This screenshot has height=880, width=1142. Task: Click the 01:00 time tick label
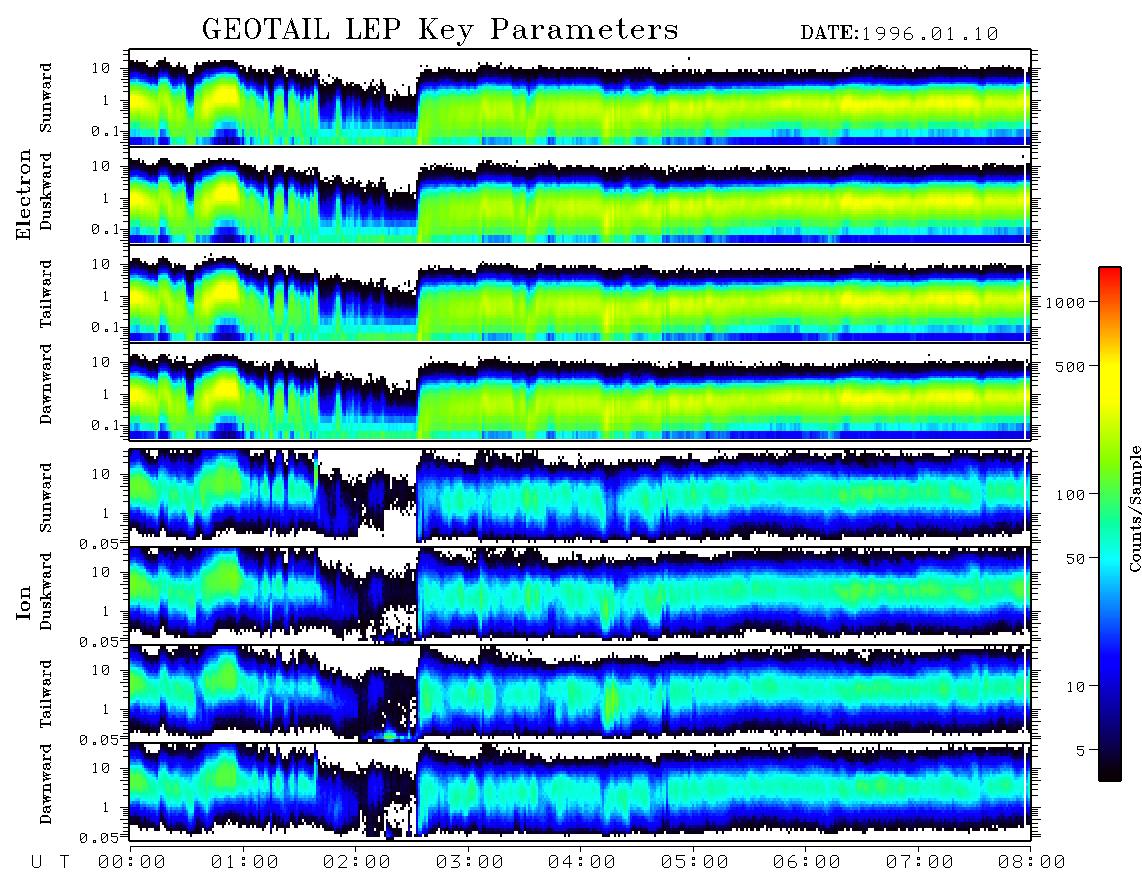245,863
